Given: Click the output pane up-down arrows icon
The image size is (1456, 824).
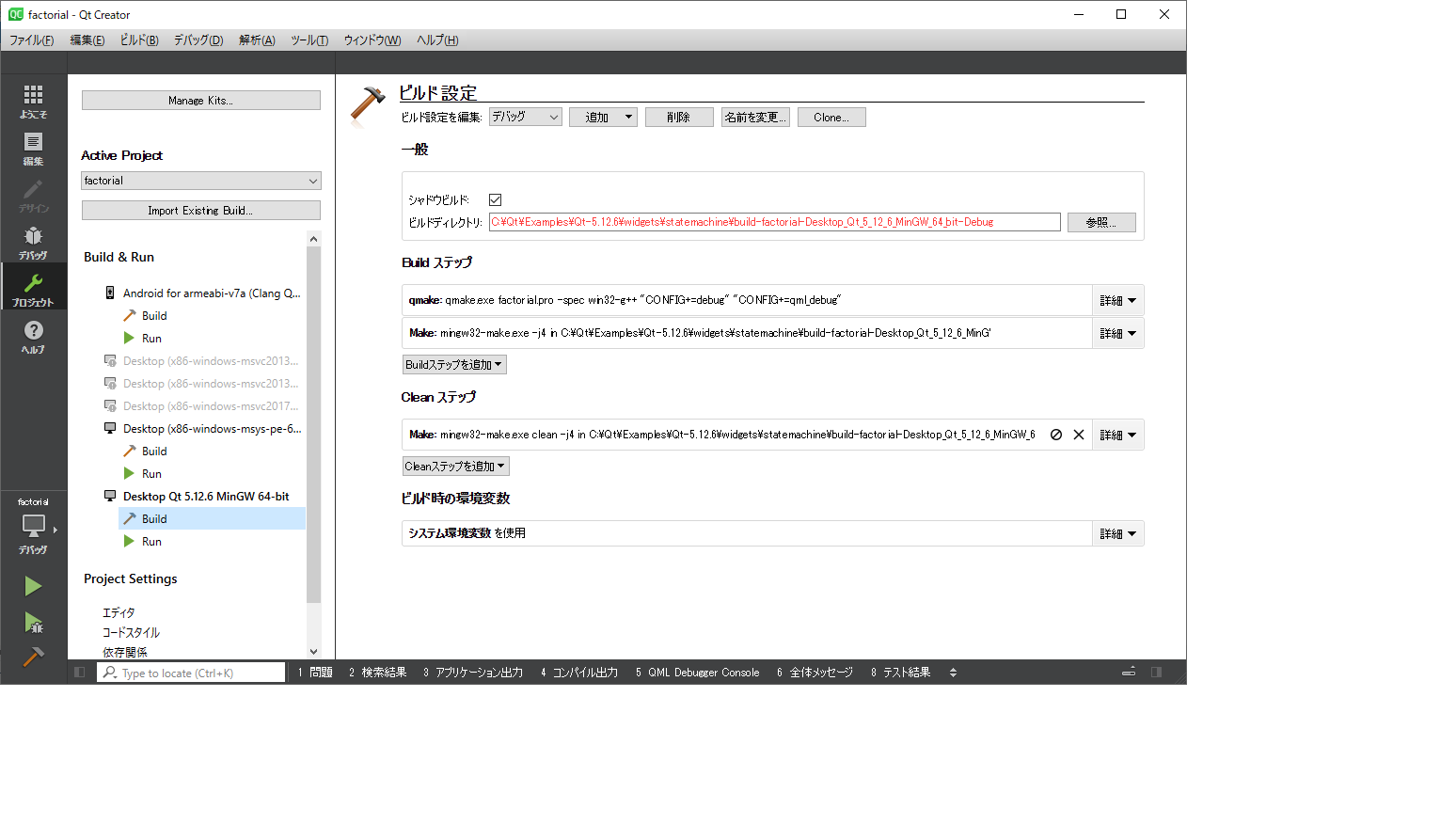Looking at the screenshot, I should pos(953,673).
